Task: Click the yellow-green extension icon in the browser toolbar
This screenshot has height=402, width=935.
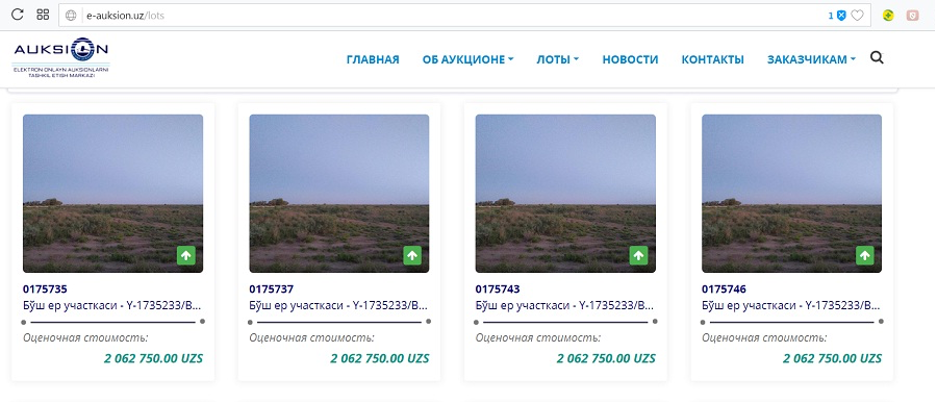Action: click(x=888, y=16)
